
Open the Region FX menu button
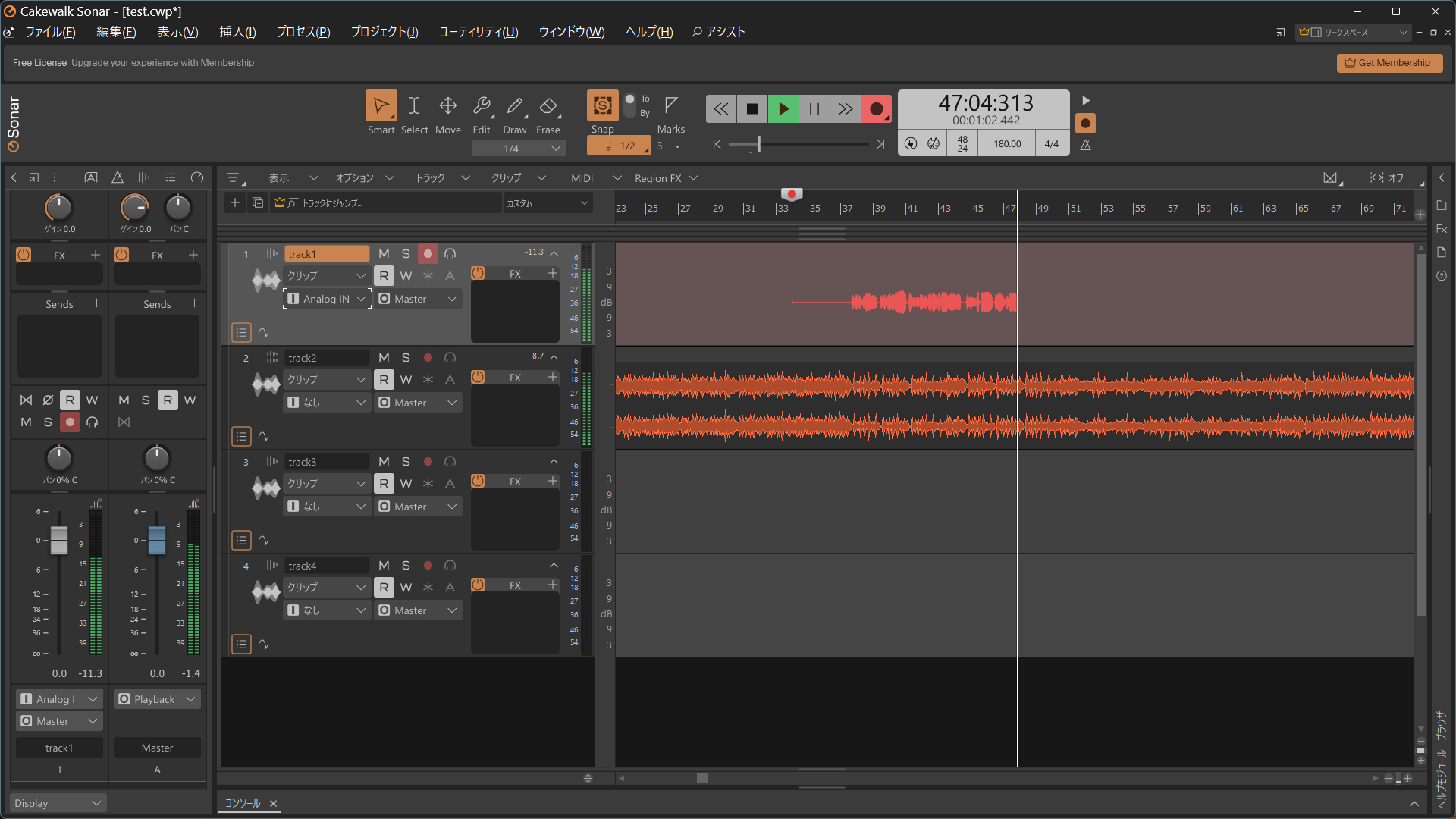click(x=666, y=178)
